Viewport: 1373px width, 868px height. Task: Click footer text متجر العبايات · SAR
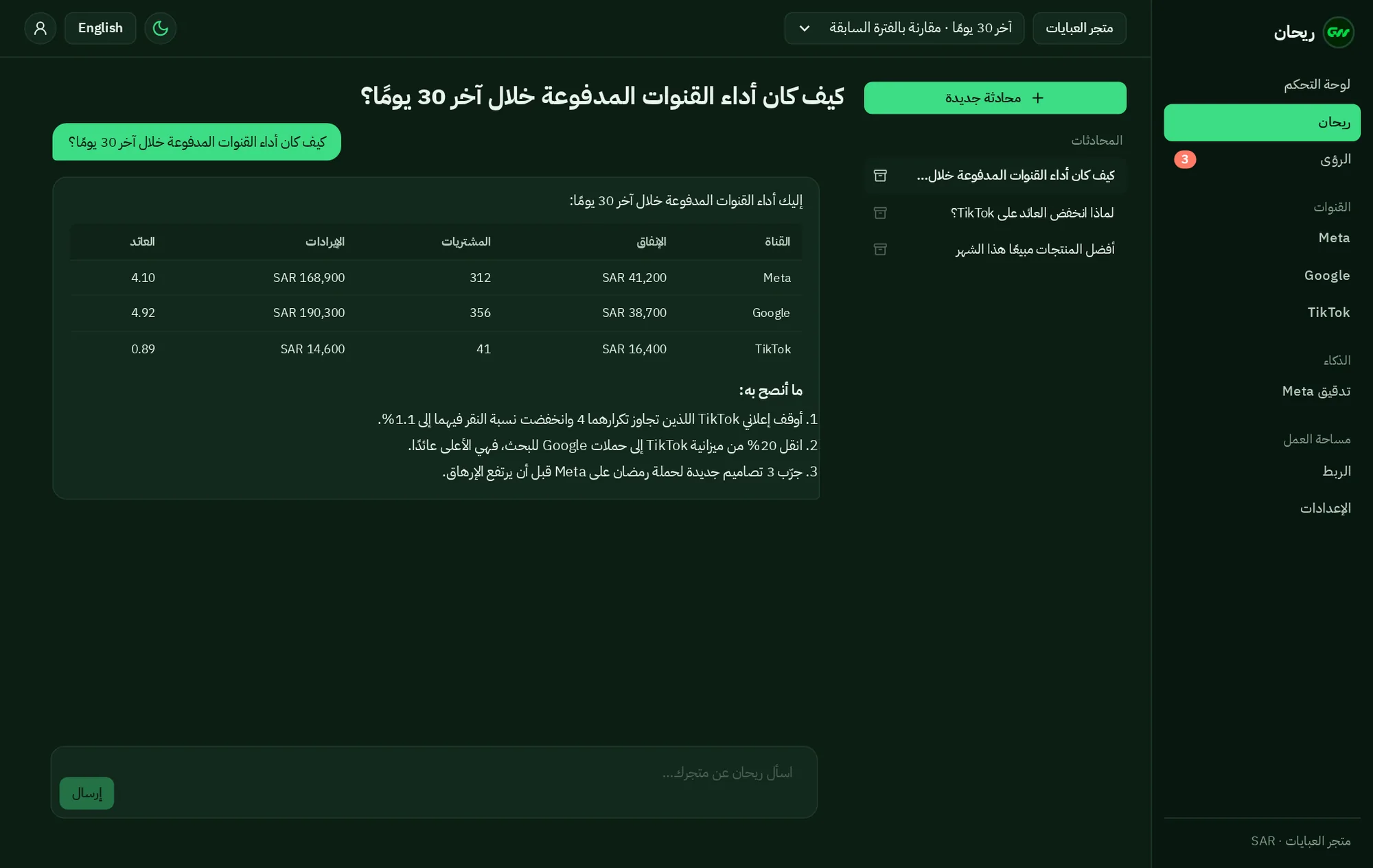[x=1300, y=841]
